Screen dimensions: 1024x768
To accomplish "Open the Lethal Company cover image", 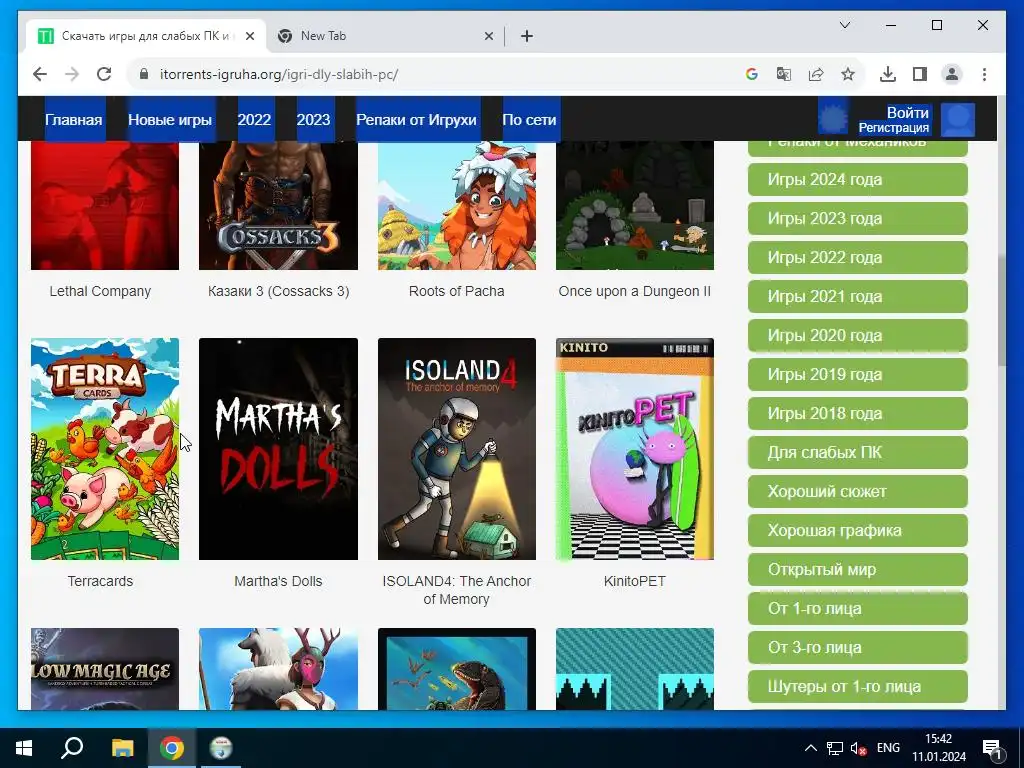I will pos(104,206).
